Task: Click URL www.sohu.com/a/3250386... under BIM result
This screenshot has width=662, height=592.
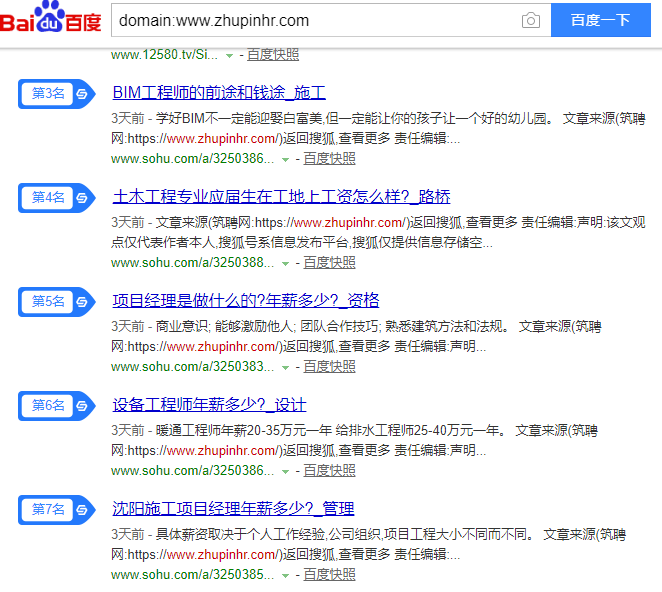Action: click(193, 159)
